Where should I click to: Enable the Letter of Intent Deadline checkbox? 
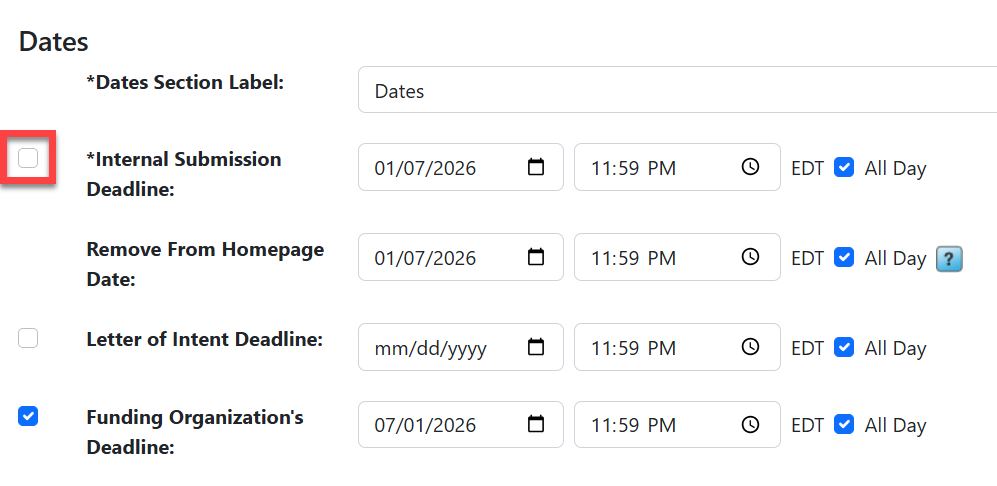pos(28,338)
